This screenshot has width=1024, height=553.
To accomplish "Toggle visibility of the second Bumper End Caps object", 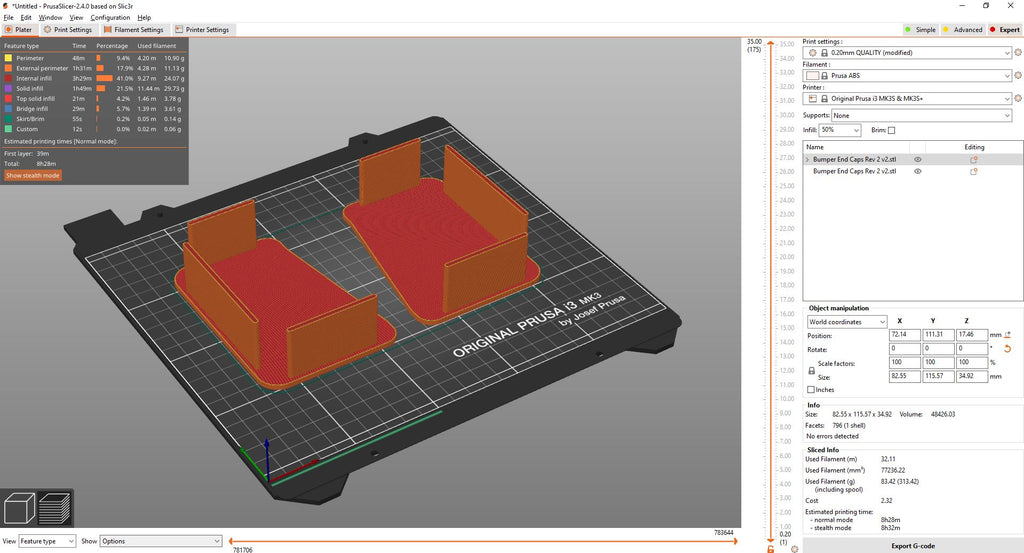I will point(918,171).
